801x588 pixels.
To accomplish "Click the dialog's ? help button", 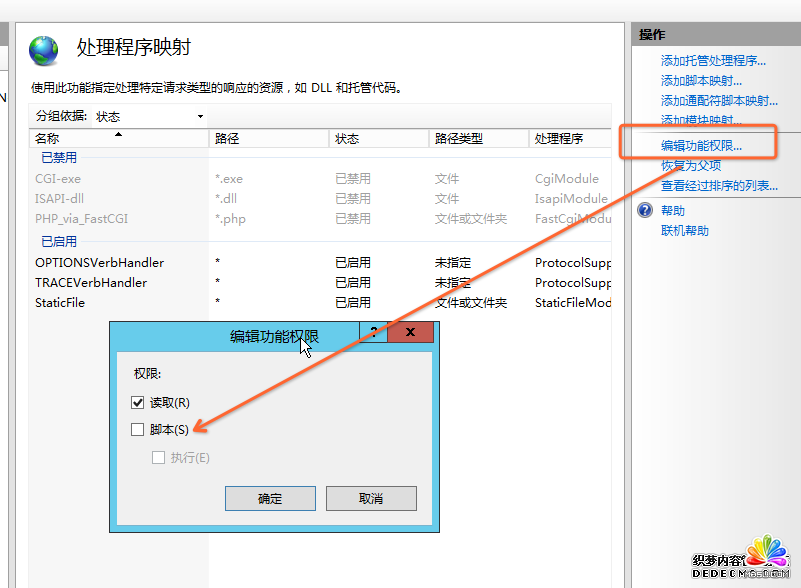I will (x=372, y=333).
